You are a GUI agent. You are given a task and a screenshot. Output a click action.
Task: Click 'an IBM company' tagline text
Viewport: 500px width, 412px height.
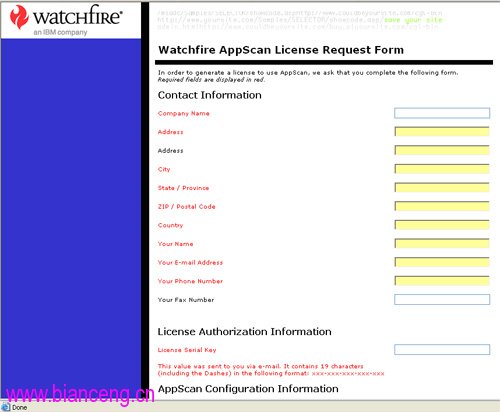click(x=60, y=32)
